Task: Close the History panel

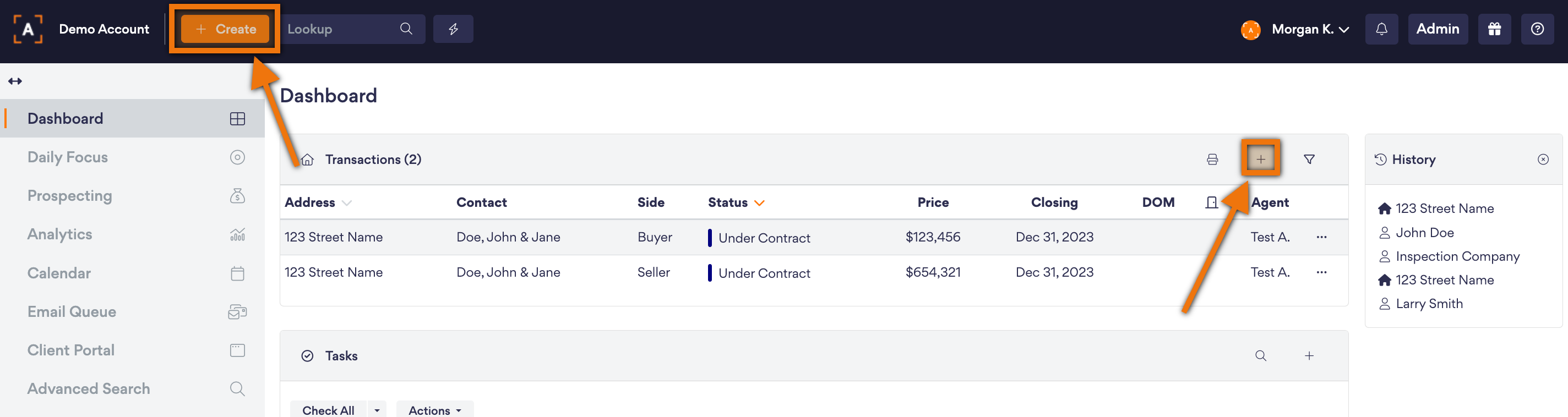Action: point(1543,159)
